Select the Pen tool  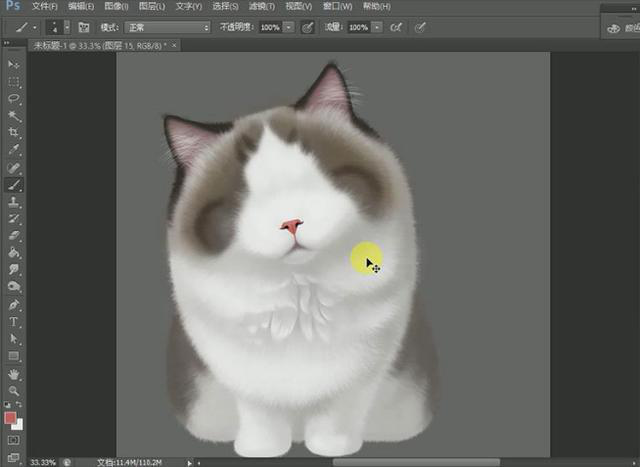tap(14, 304)
